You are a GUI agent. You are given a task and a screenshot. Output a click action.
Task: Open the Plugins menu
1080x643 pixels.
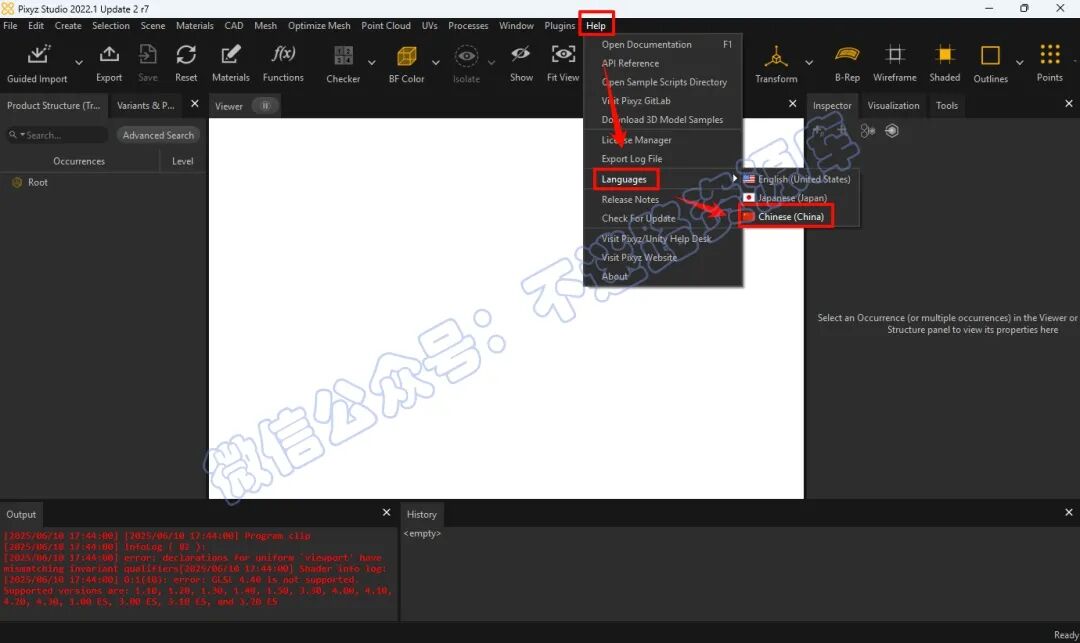coord(559,25)
